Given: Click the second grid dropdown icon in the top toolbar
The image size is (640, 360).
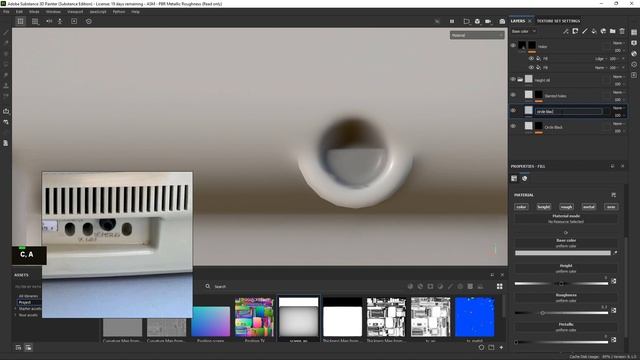Looking at the screenshot, I should 35,21.
